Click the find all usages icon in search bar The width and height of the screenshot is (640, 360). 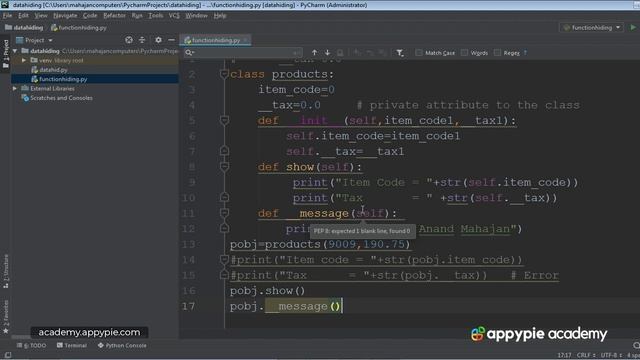pyautogui.click(x=340, y=53)
